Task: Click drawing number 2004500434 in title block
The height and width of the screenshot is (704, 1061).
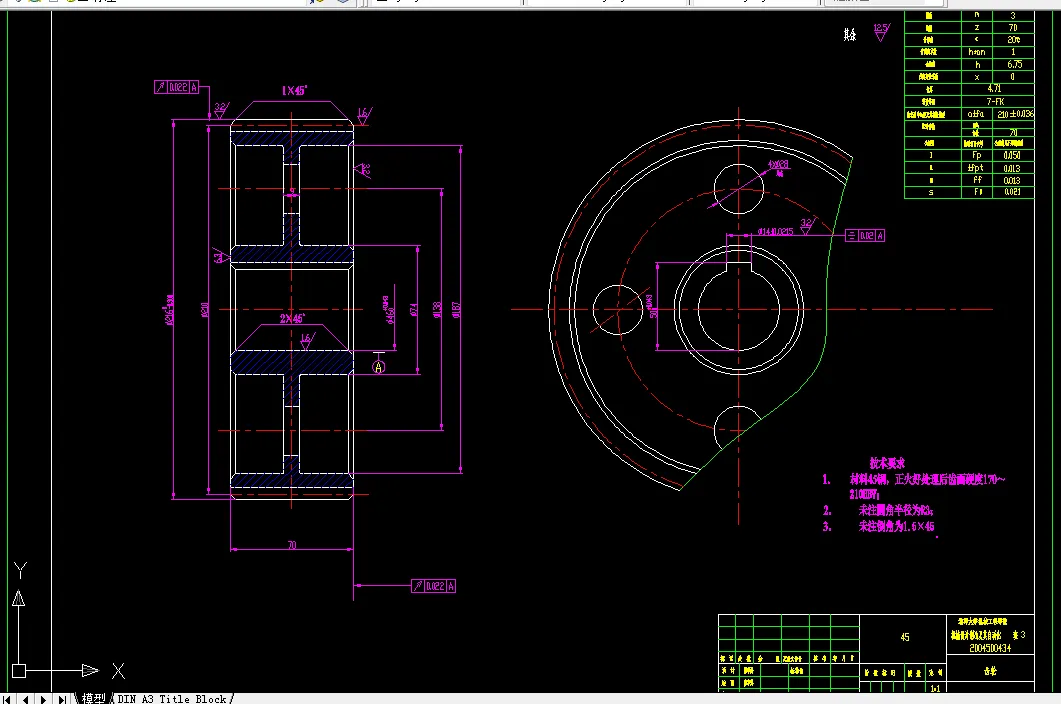Action: pyautogui.click(x=990, y=648)
